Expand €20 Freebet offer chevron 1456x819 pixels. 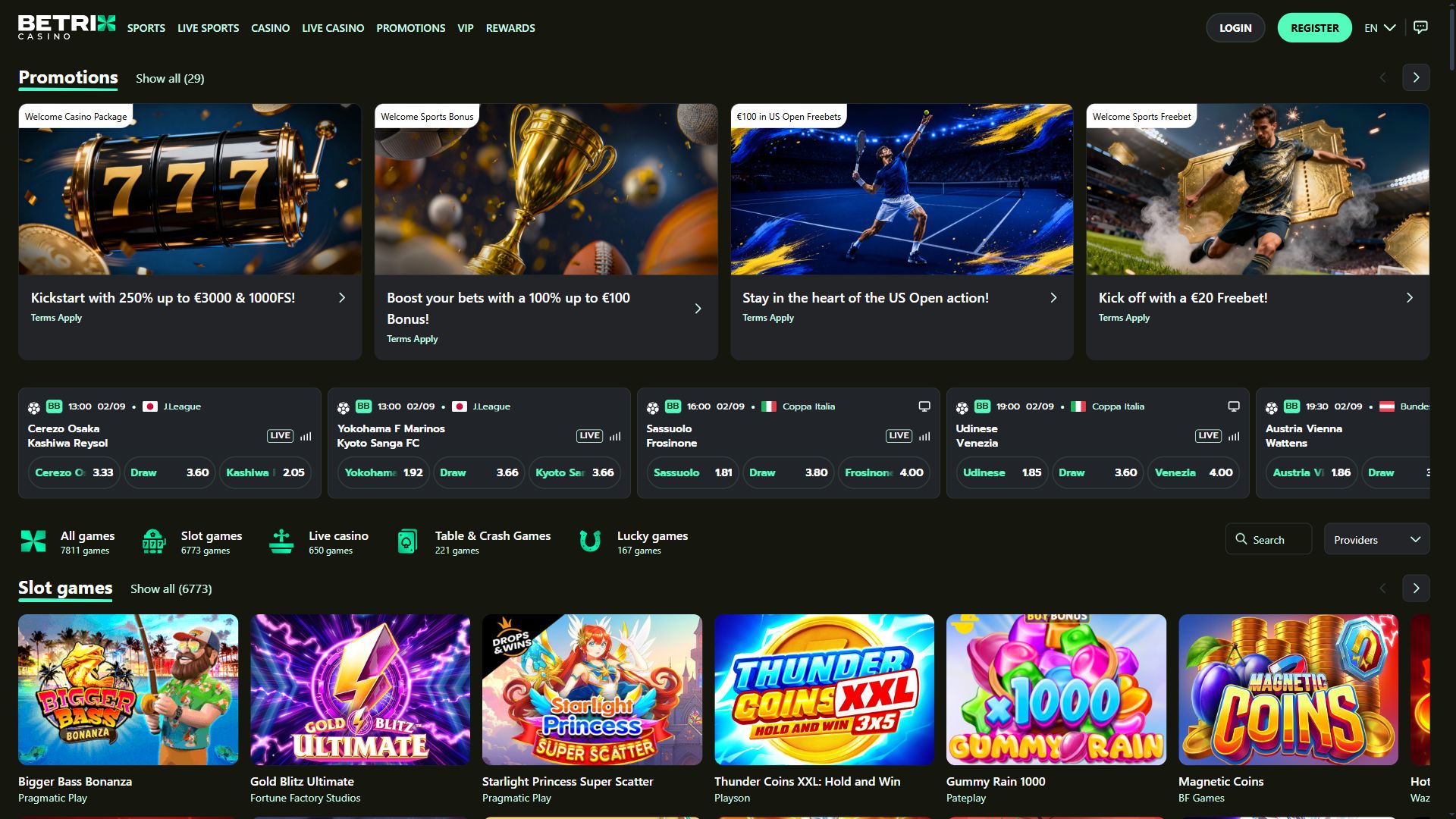(x=1410, y=298)
